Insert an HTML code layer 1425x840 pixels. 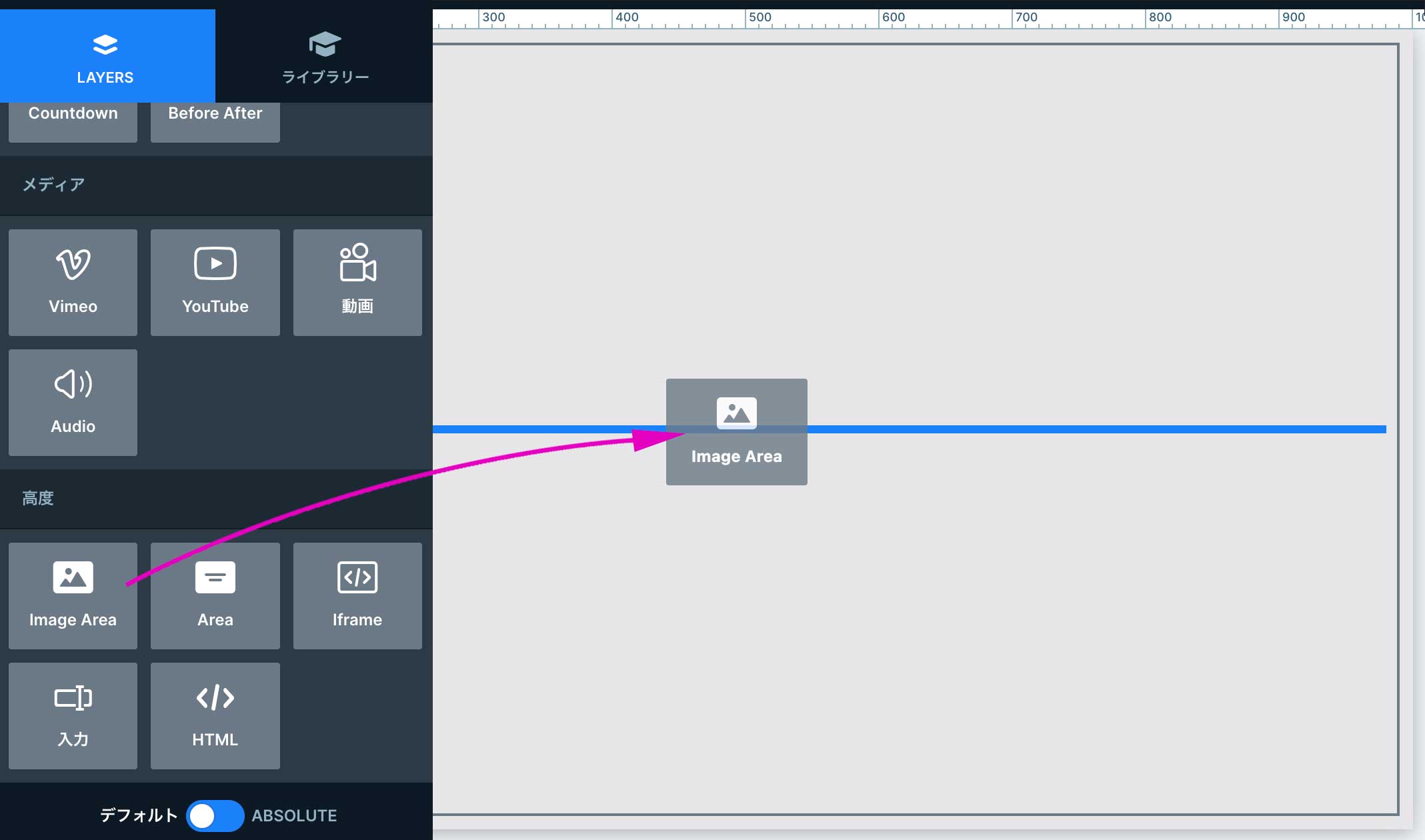coord(215,715)
